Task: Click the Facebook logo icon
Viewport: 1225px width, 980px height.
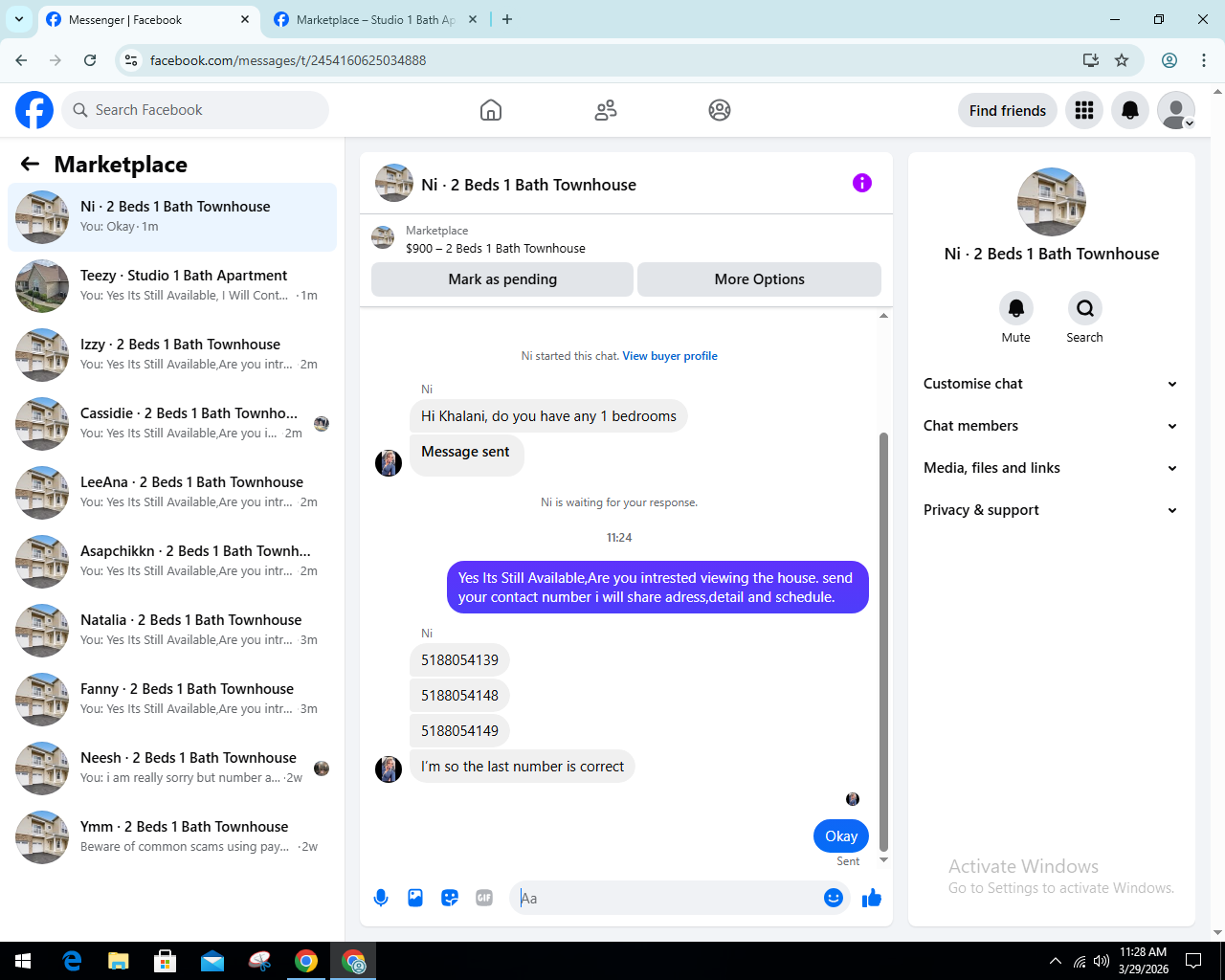Action: coord(34,110)
